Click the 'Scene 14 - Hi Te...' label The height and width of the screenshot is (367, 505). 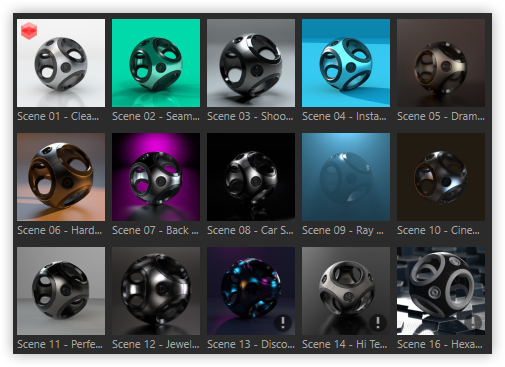tap(345, 344)
